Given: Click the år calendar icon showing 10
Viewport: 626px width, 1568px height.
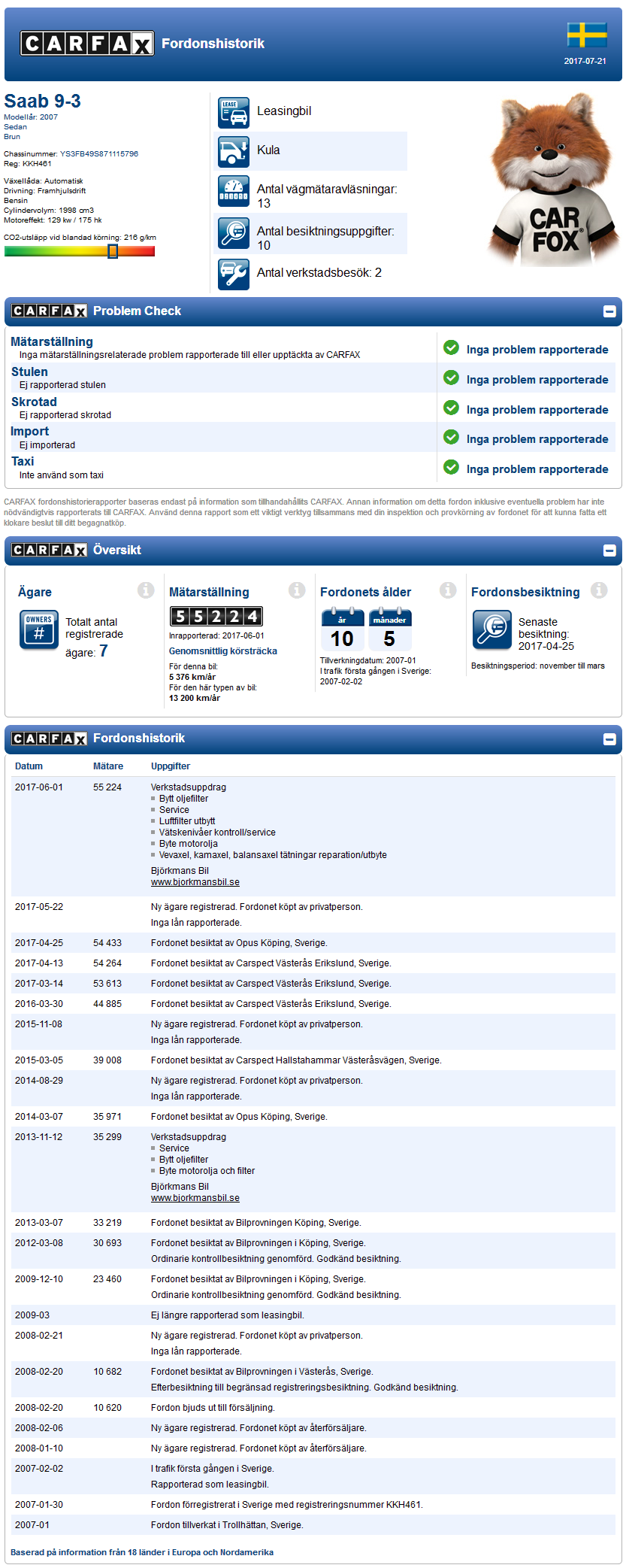Looking at the screenshot, I should click(343, 630).
